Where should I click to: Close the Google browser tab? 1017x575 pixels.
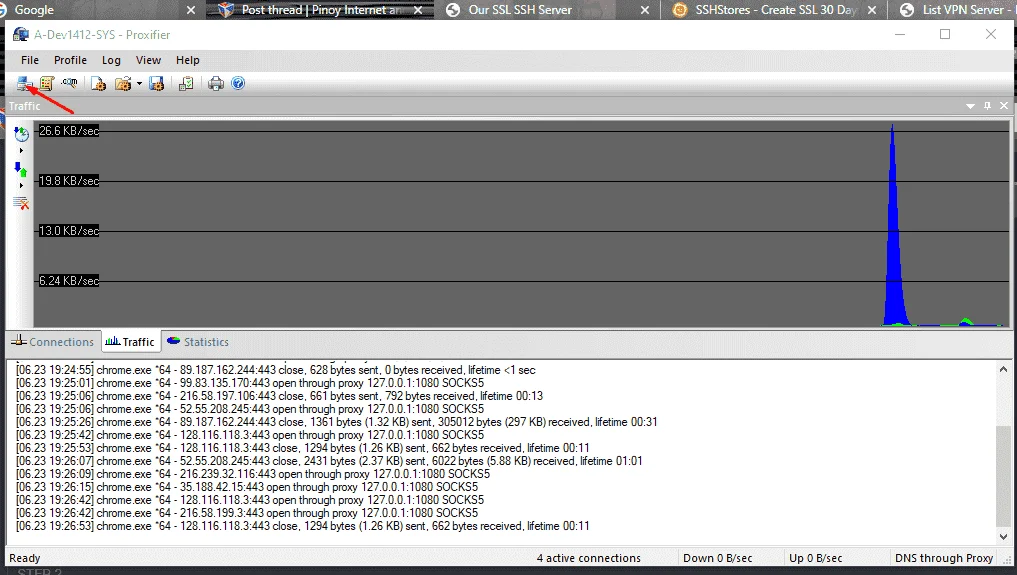(191, 10)
